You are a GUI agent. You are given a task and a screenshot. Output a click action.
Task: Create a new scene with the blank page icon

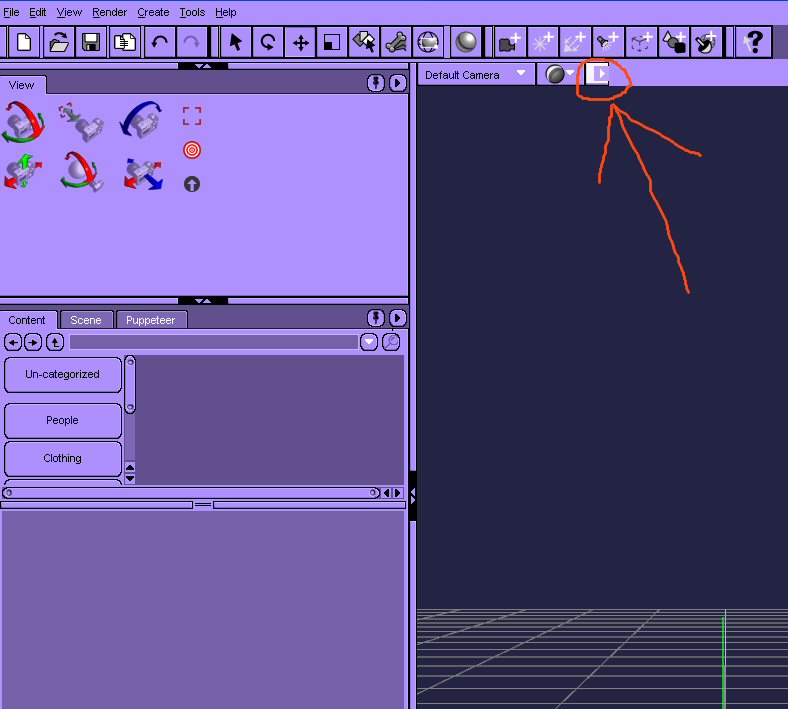tap(24, 42)
